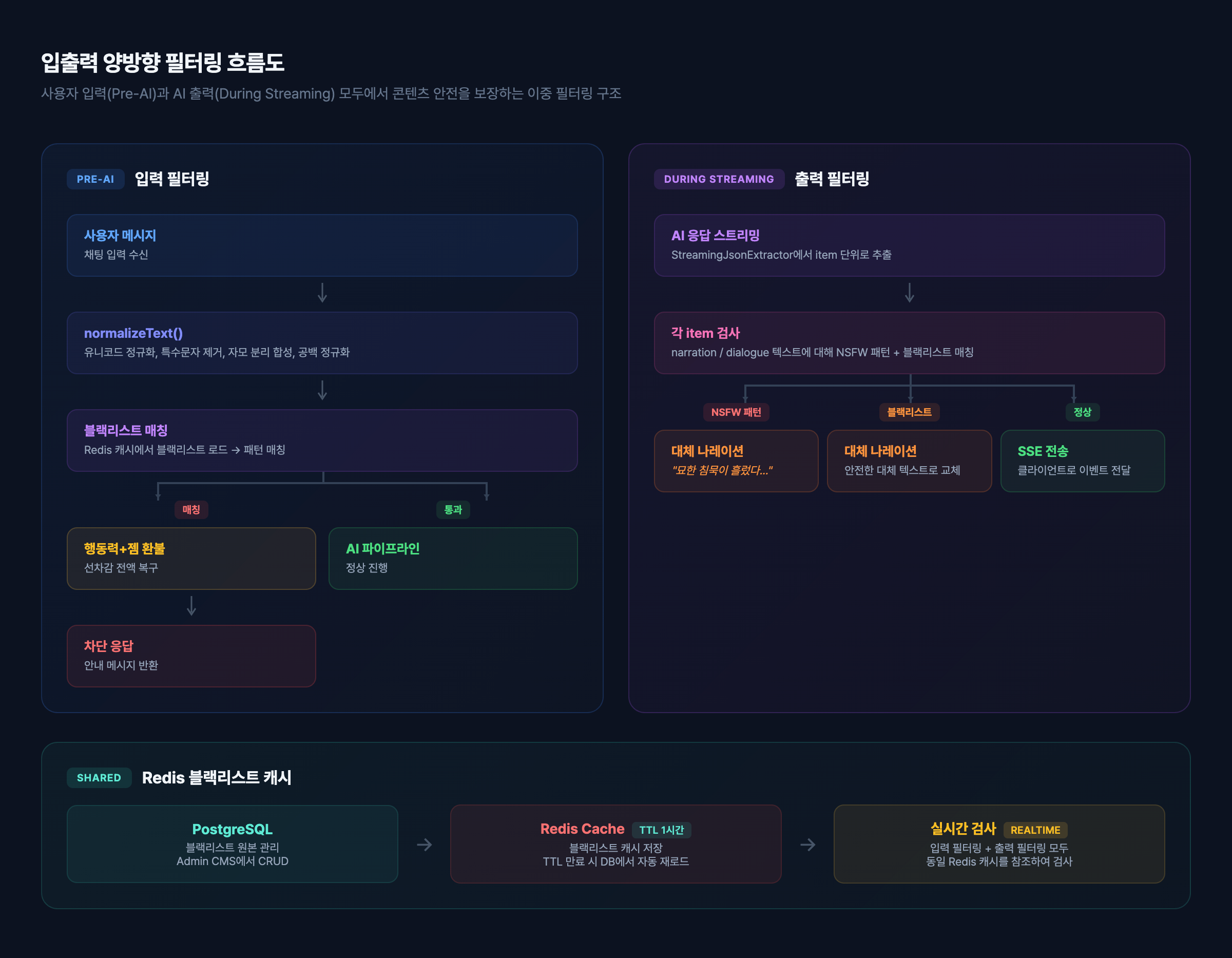Viewport: 1232px width, 958px height.
Task: Click the arrow pointing to the 실시간 검사 box
Action: (x=808, y=845)
